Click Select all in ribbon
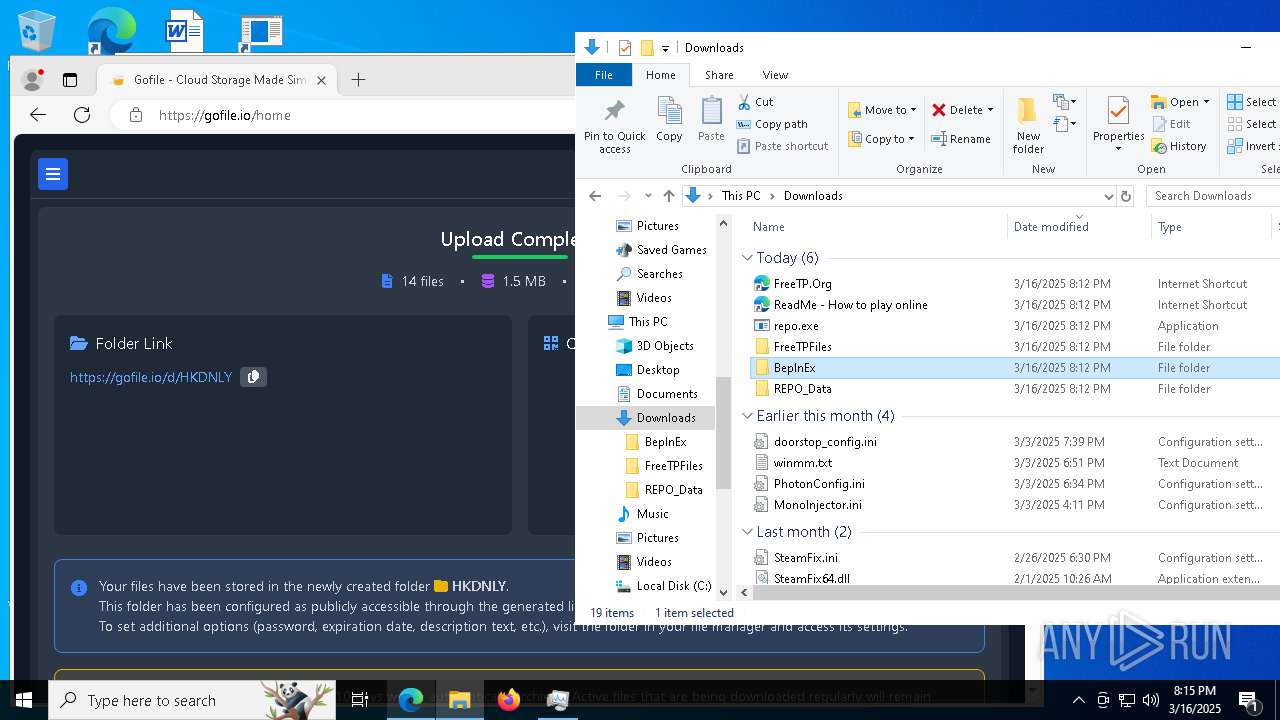The height and width of the screenshot is (720, 1280). point(1252,102)
